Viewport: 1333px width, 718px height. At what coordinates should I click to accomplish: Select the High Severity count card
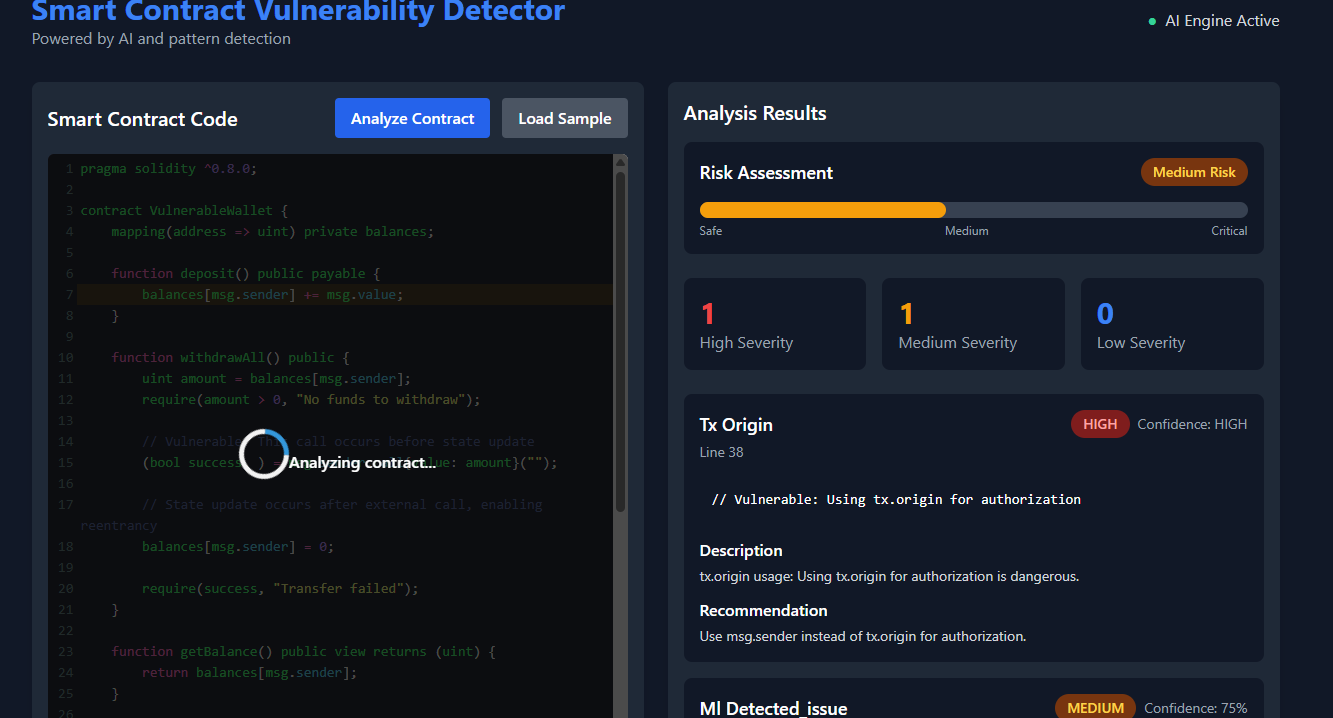(x=775, y=324)
